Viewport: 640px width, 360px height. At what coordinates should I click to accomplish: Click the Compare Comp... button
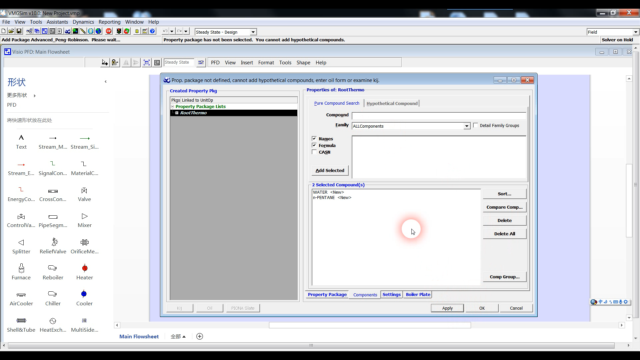pos(504,207)
